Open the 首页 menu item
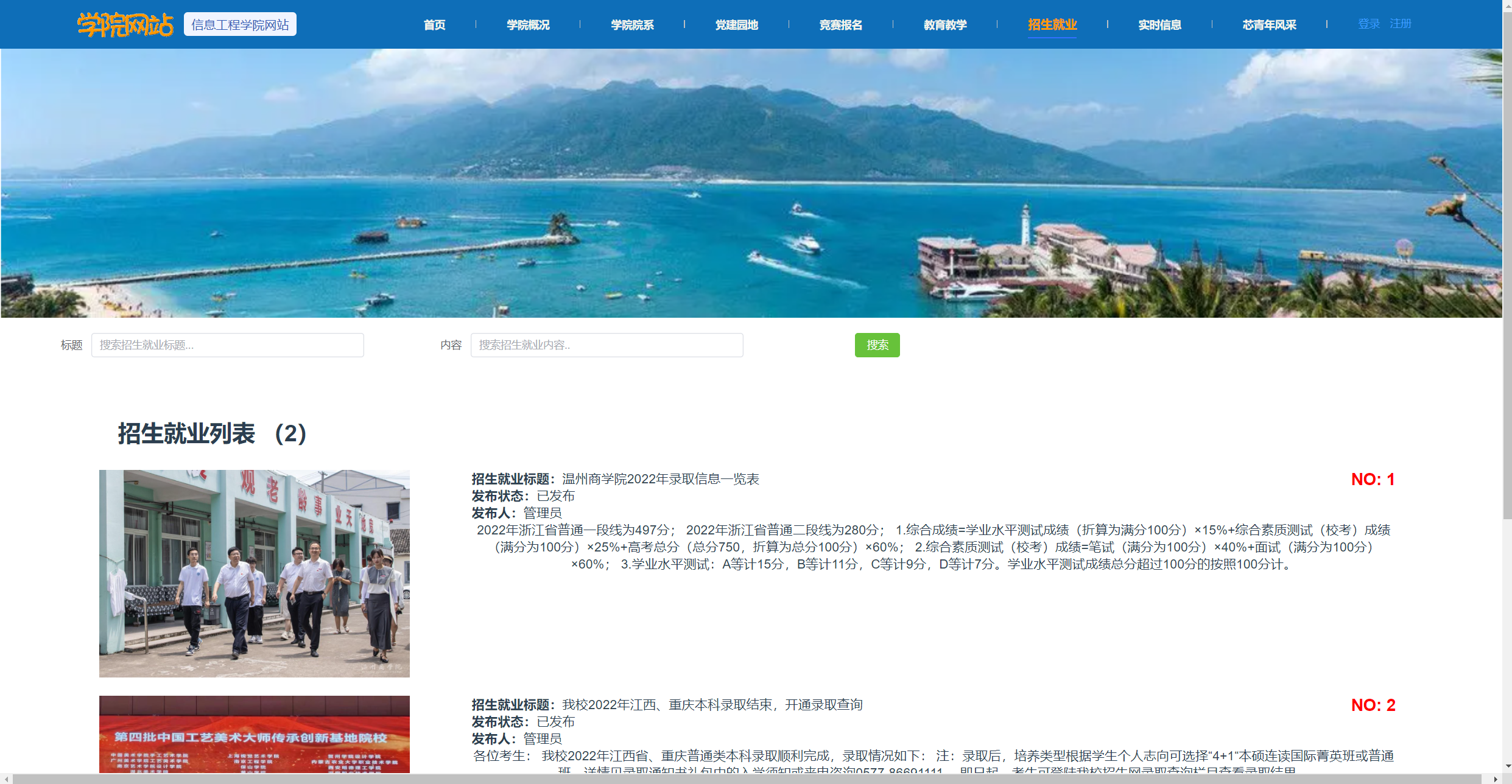This screenshot has width=1512, height=784. click(x=434, y=25)
